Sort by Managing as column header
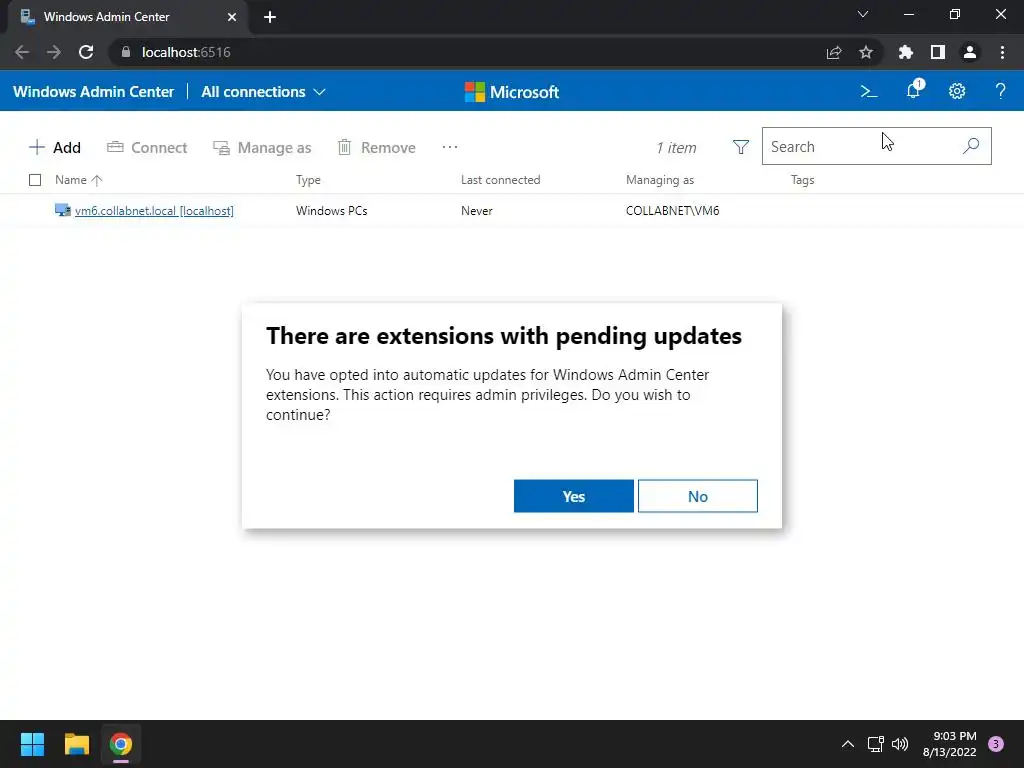1024x768 pixels. [660, 180]
